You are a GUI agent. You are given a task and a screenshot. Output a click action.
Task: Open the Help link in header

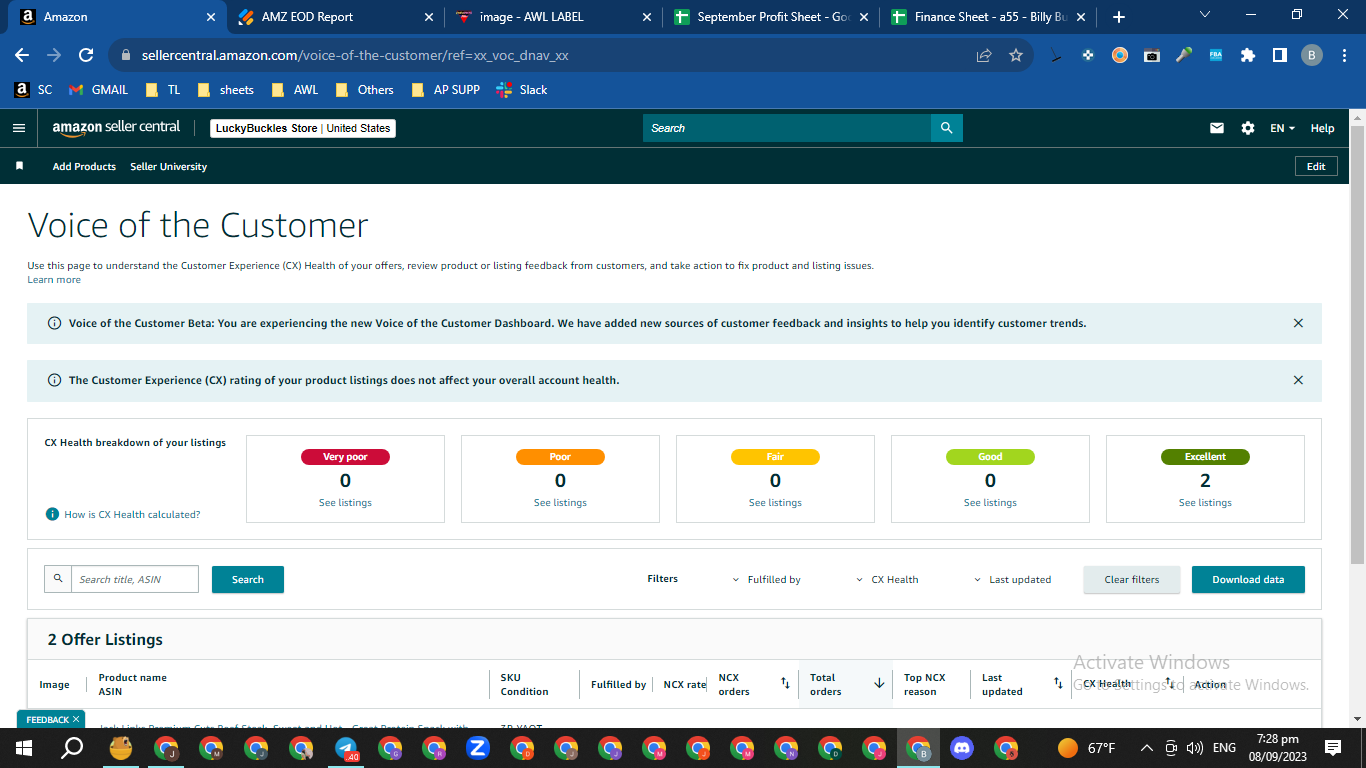[x=1322, y=128]
